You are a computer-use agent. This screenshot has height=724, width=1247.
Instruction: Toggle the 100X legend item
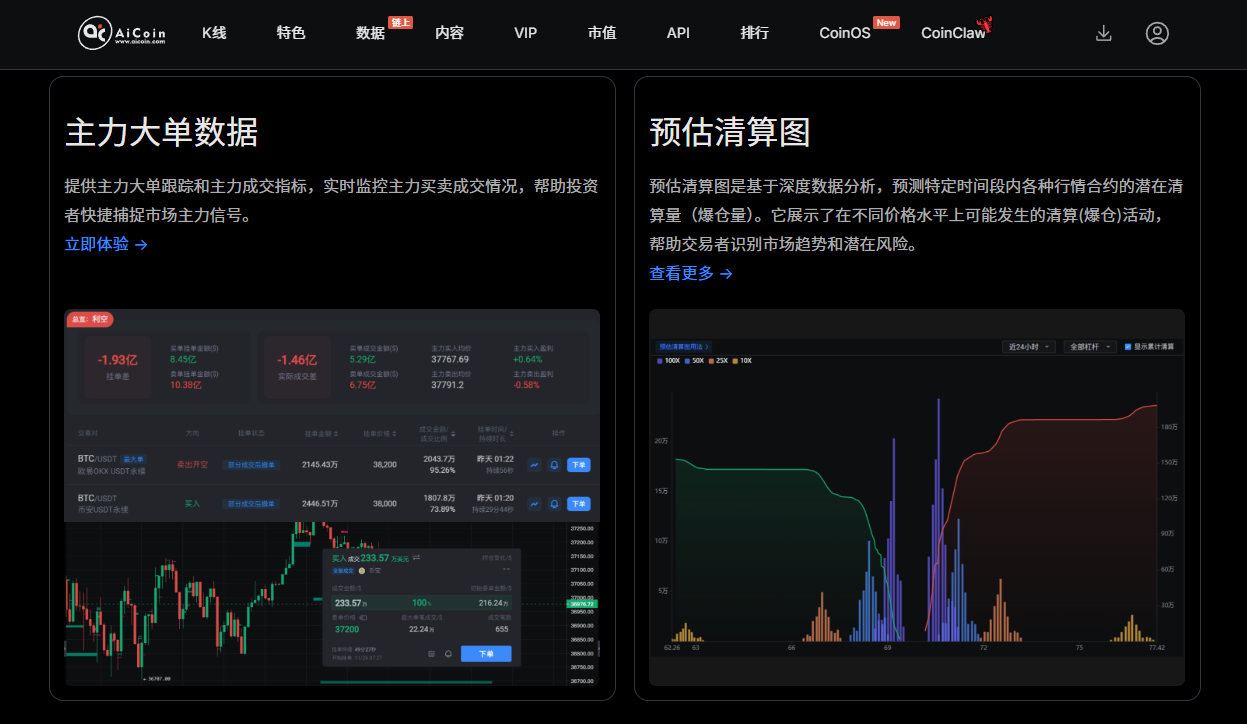click(672, 360)
